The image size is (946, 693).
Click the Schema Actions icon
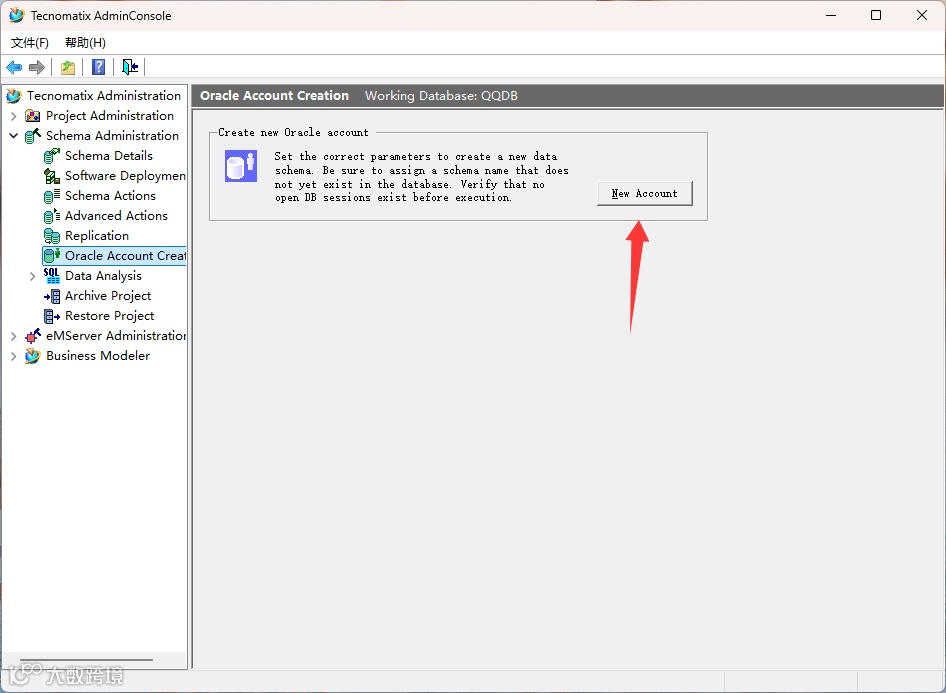coord(52,196)
